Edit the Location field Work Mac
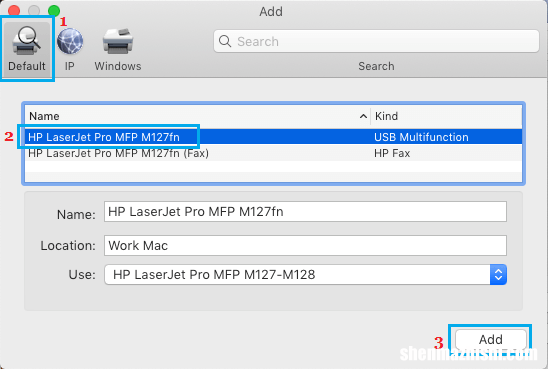This screenshot has height=369, width=548. pos(305,245)
